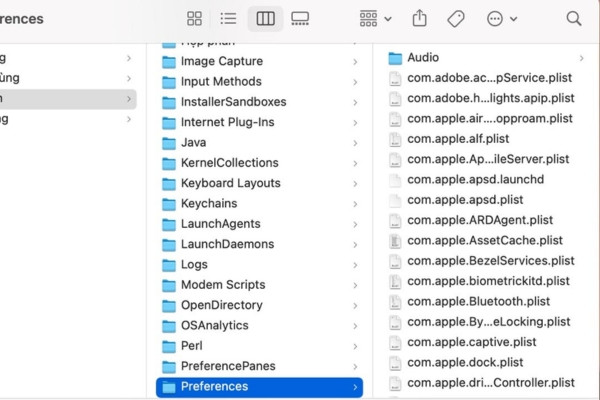600x400 pixels.
Task: Select com.apple.apsd.launchd file
Action: pos(486,179)
